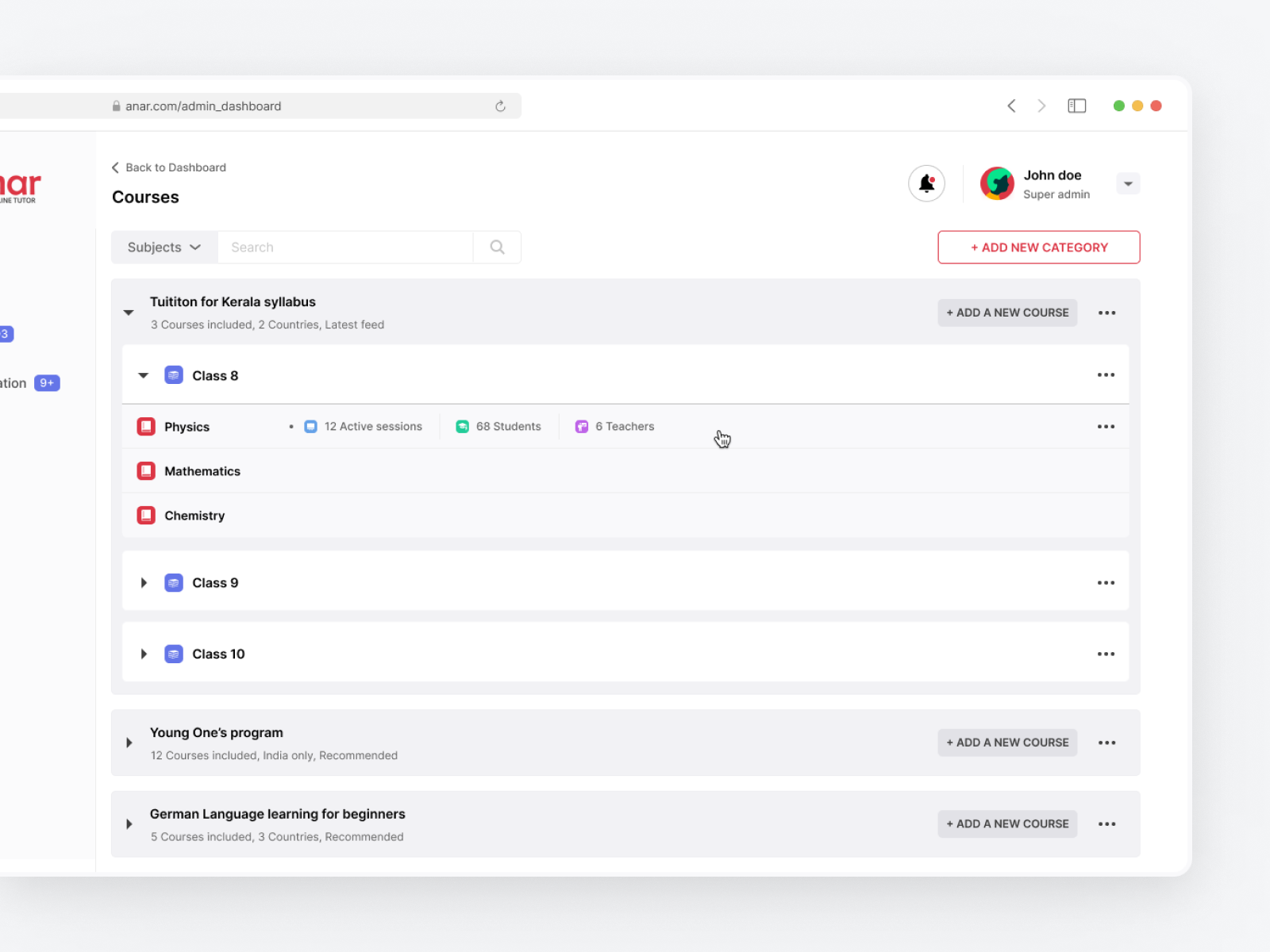Click the students icon near 68 Students
The image size is (1270, 952).
(463, 426)
